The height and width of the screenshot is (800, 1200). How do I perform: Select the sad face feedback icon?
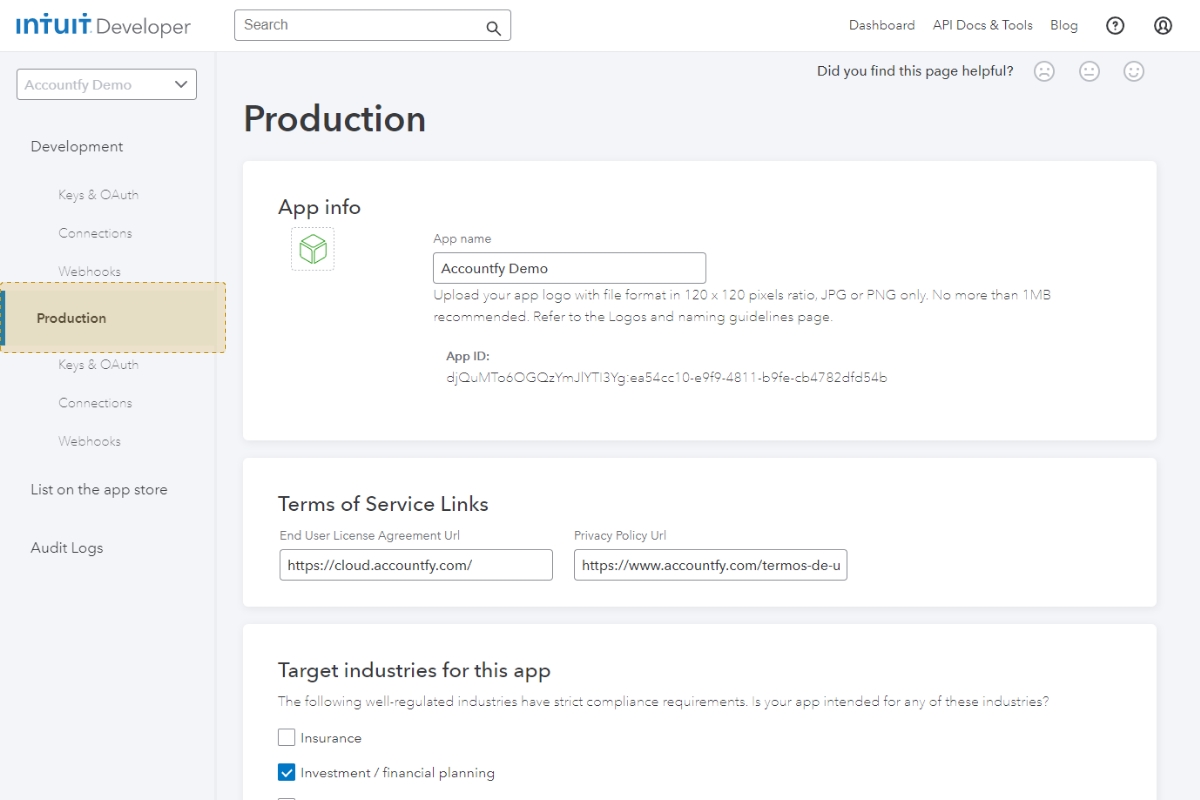pyautogui.click(x=1044, y=71)
